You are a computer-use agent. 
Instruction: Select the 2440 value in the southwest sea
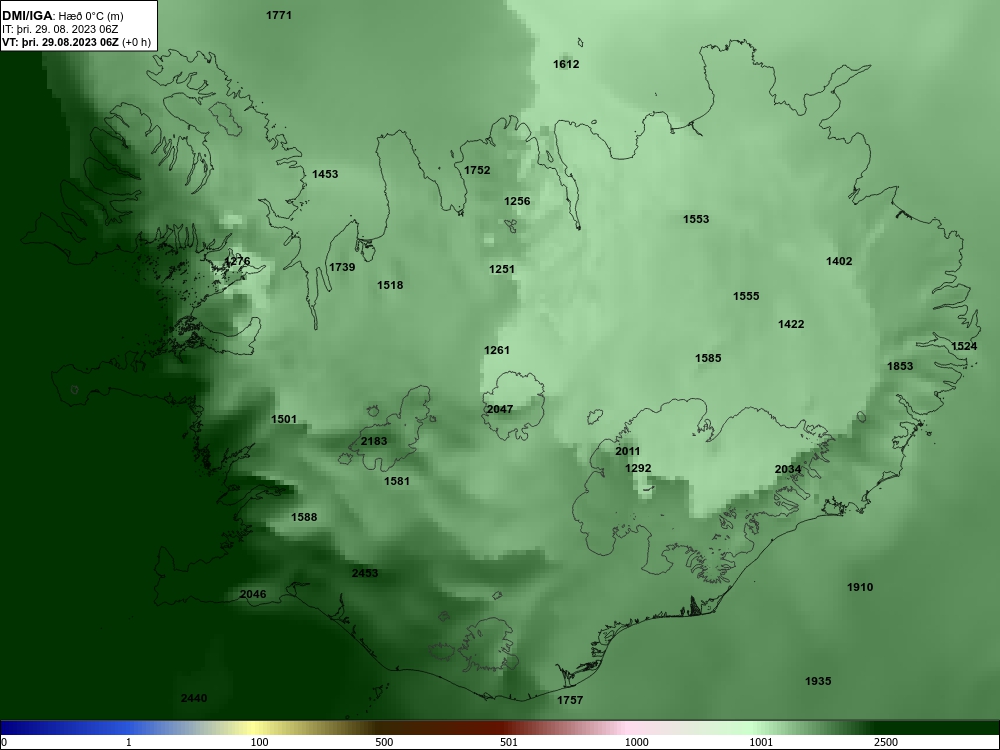[194, 698]
